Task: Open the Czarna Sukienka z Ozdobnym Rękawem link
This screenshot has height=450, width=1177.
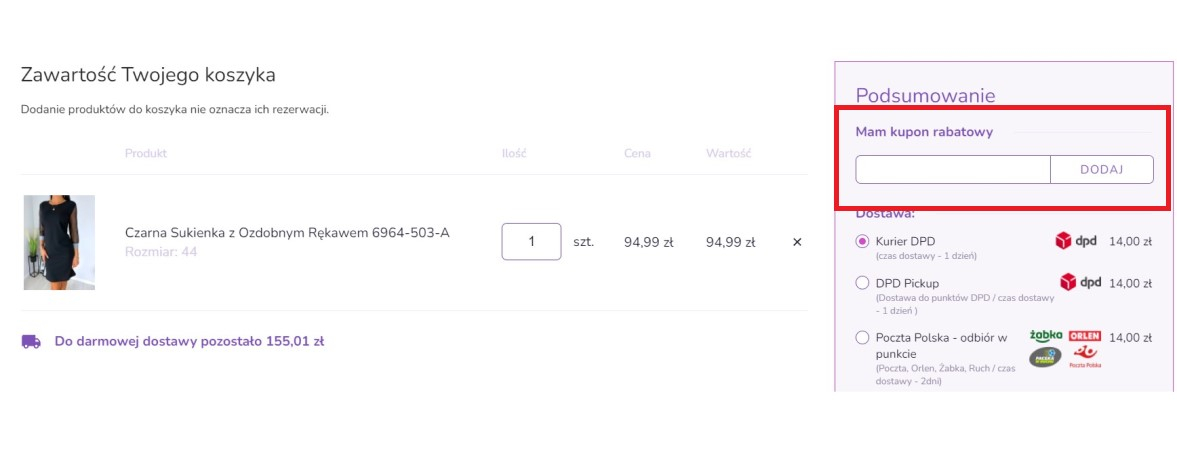Action: coord(287,233)
